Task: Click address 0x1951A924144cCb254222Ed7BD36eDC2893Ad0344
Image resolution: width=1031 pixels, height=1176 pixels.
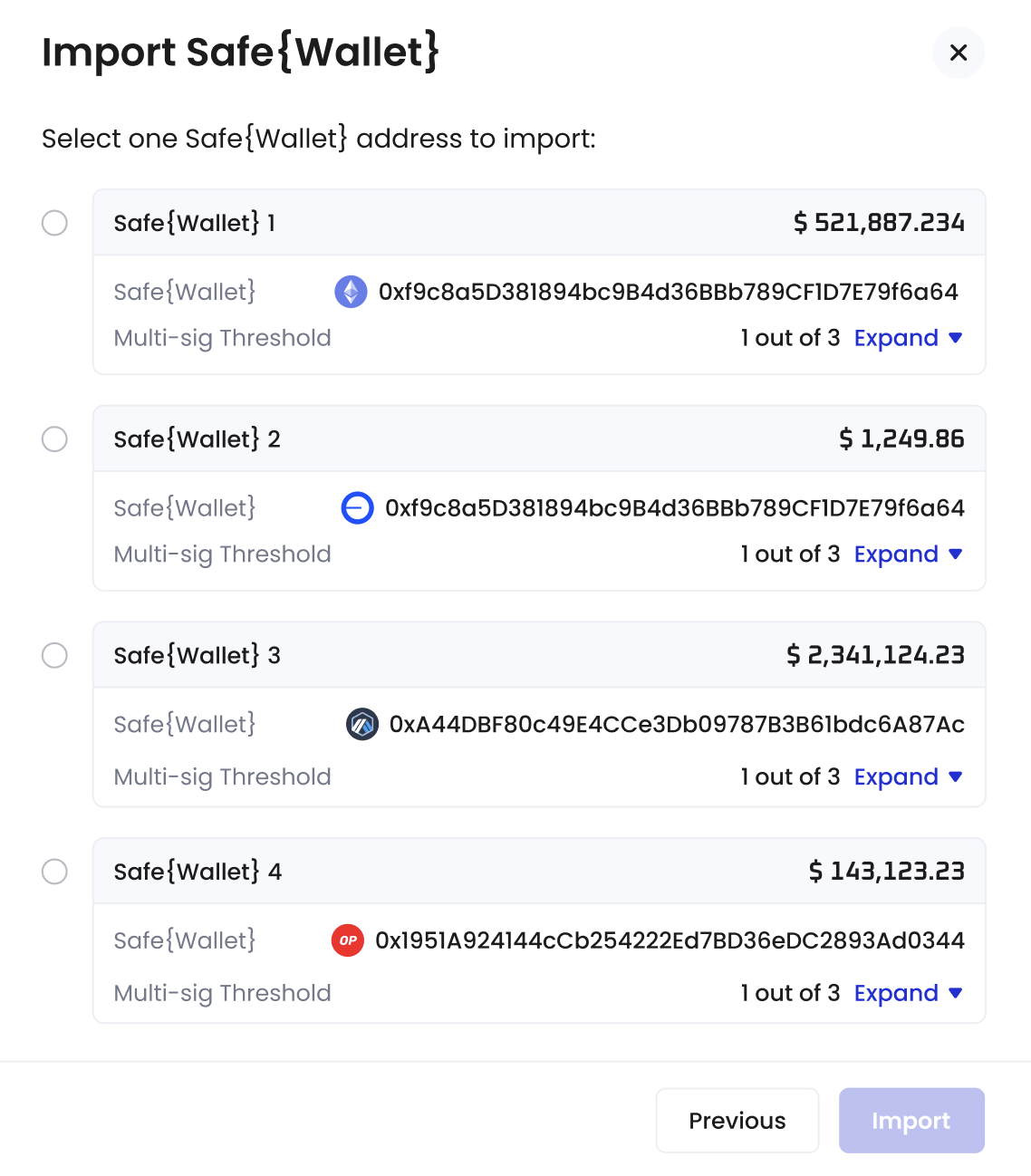Action: (x=670, y=940)
